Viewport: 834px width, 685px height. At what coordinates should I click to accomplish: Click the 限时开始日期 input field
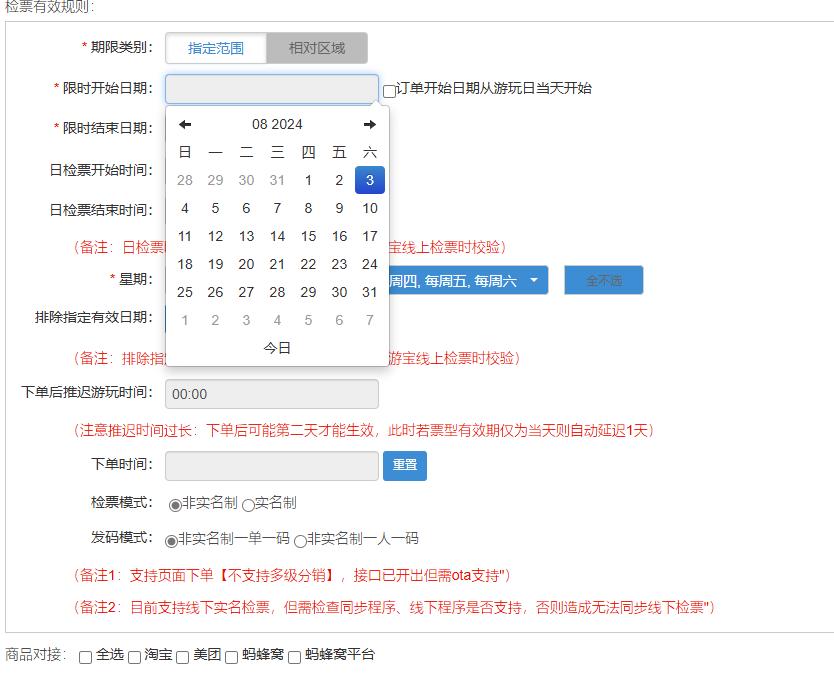pos(272,89)
